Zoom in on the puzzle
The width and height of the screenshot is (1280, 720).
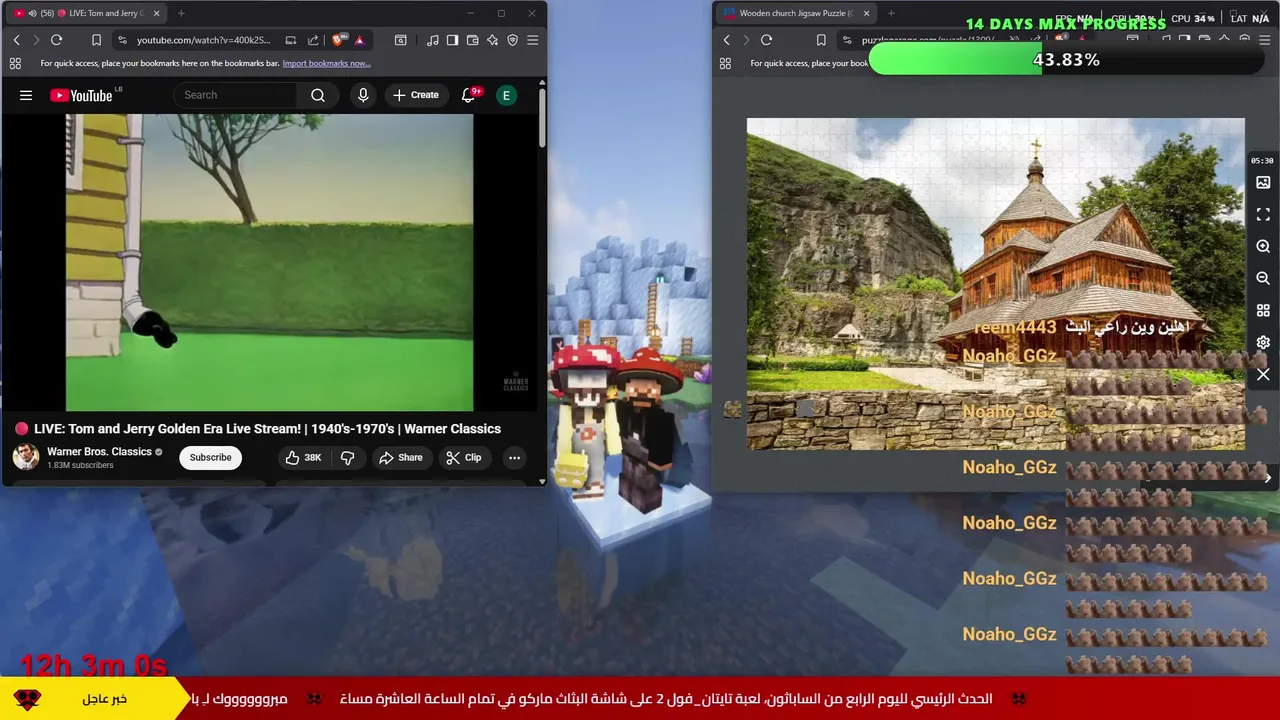[x=1263, y=247]
